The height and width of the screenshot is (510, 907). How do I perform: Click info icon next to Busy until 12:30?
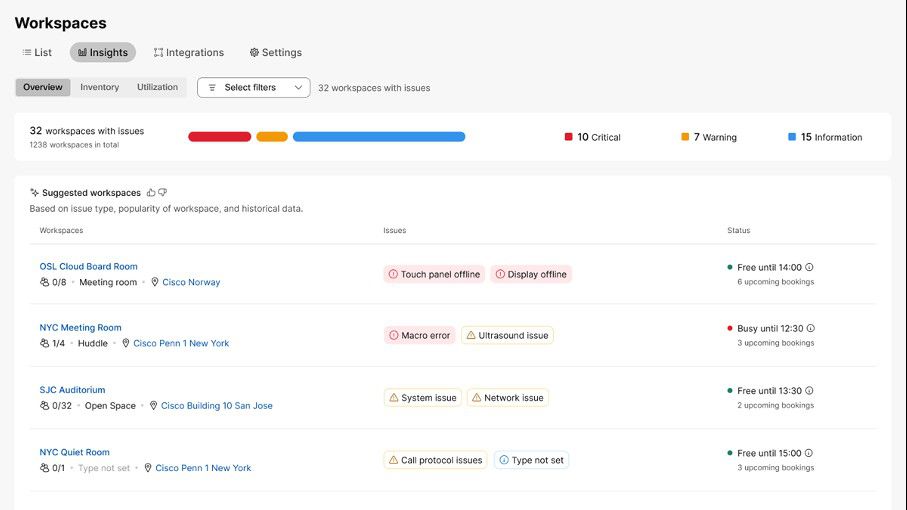pos(810,328)
